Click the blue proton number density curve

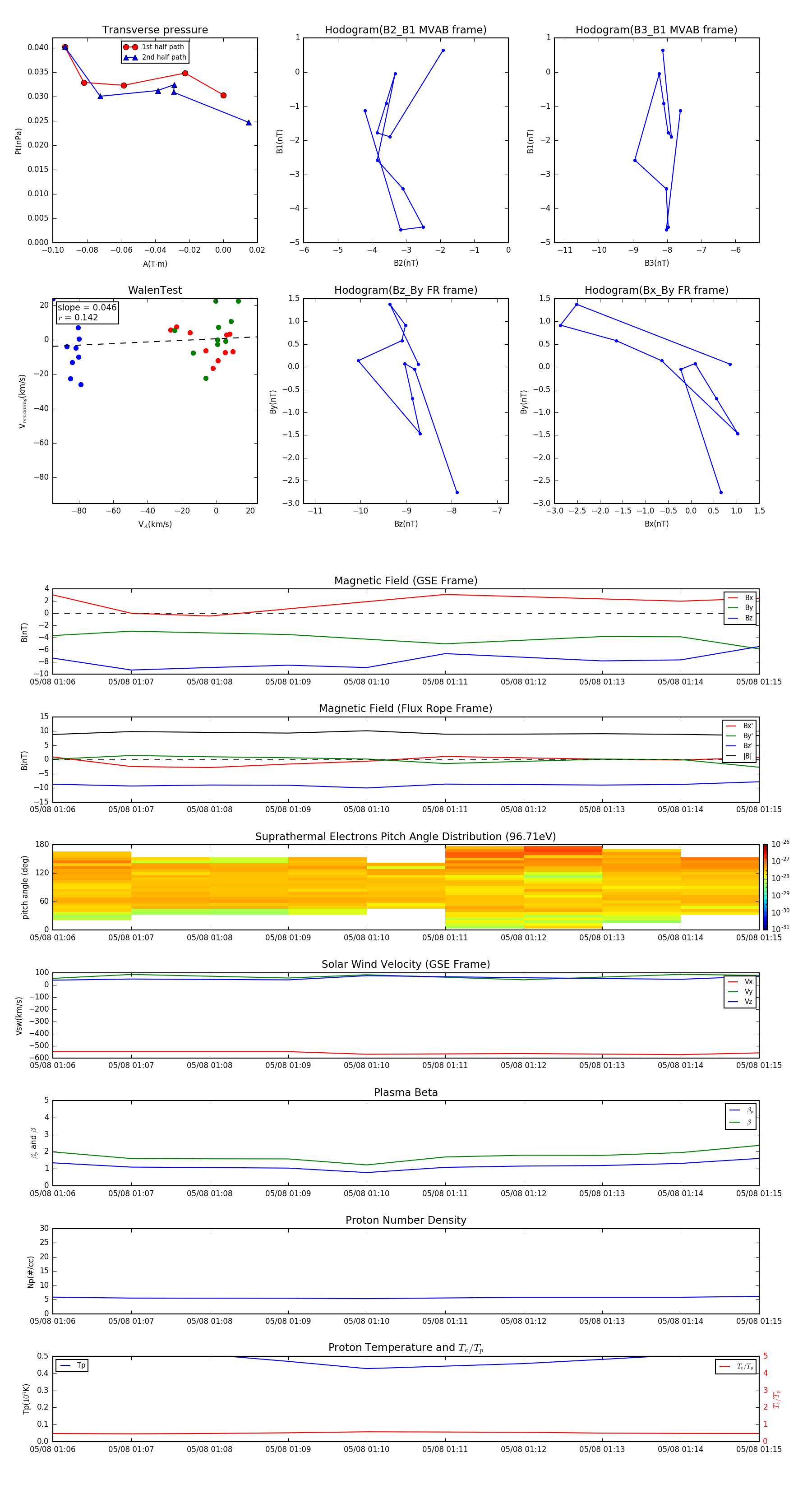406,1298
